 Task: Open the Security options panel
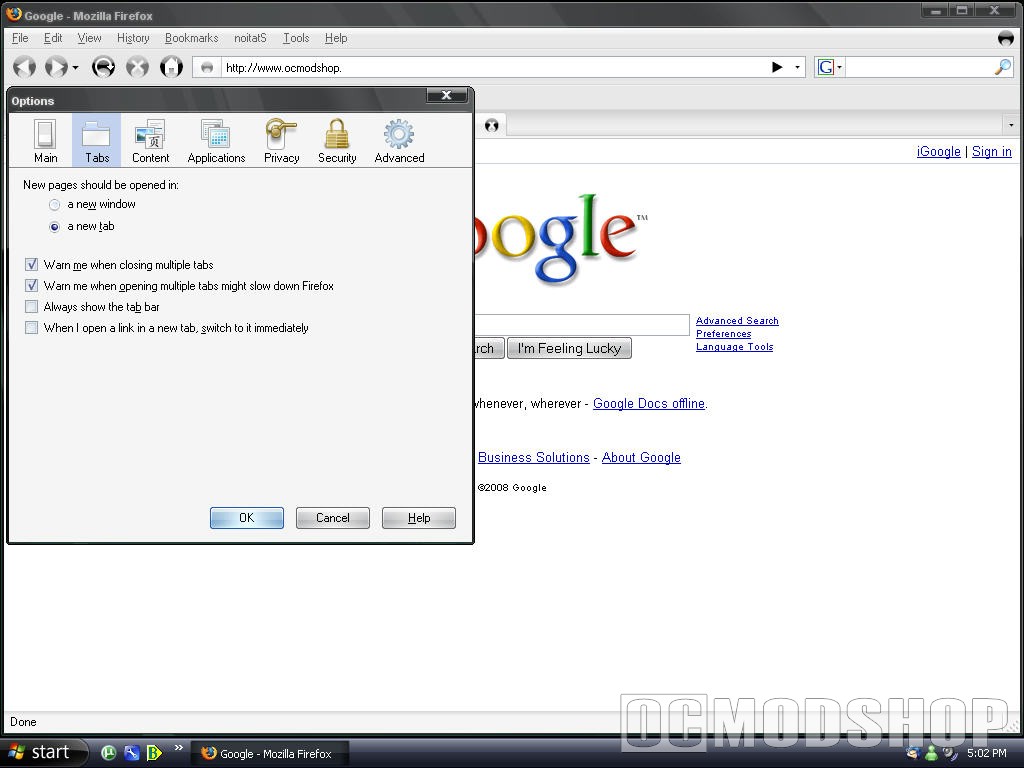337,140
